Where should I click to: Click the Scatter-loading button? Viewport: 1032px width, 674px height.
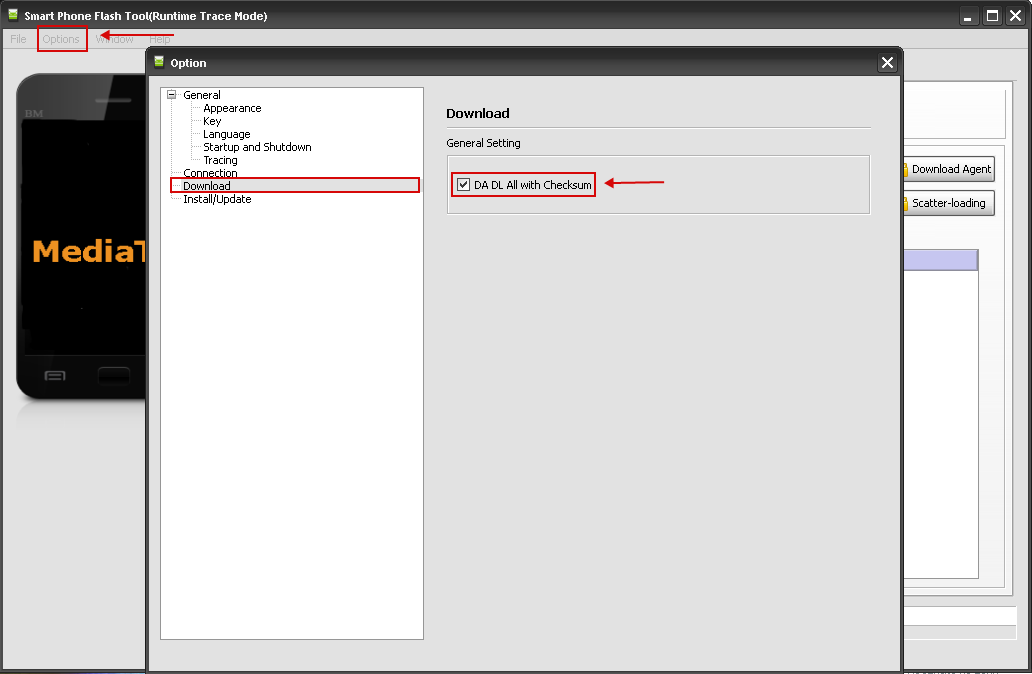pyautogui.click(x=946, y=203)
